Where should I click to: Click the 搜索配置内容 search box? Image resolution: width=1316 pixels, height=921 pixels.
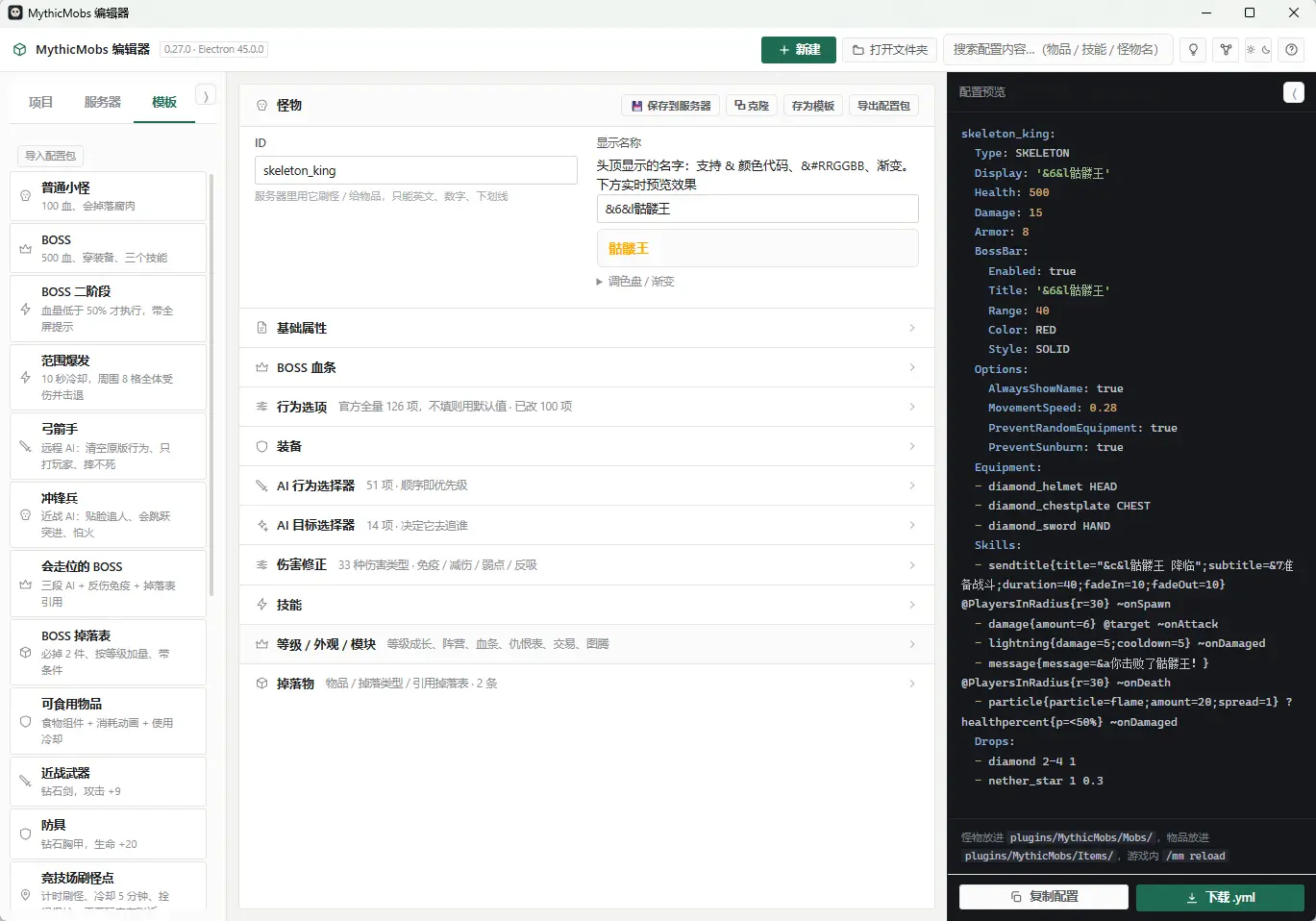[x=1057, y=50]
